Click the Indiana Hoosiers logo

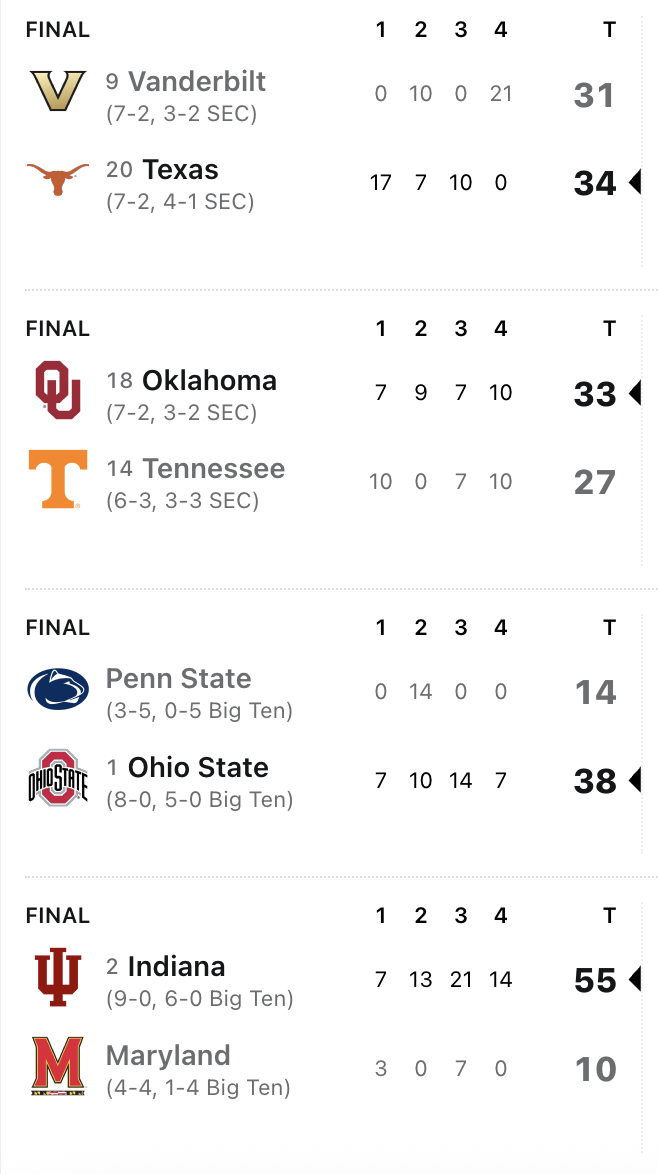pyautogui.click(x=58, y=977)
